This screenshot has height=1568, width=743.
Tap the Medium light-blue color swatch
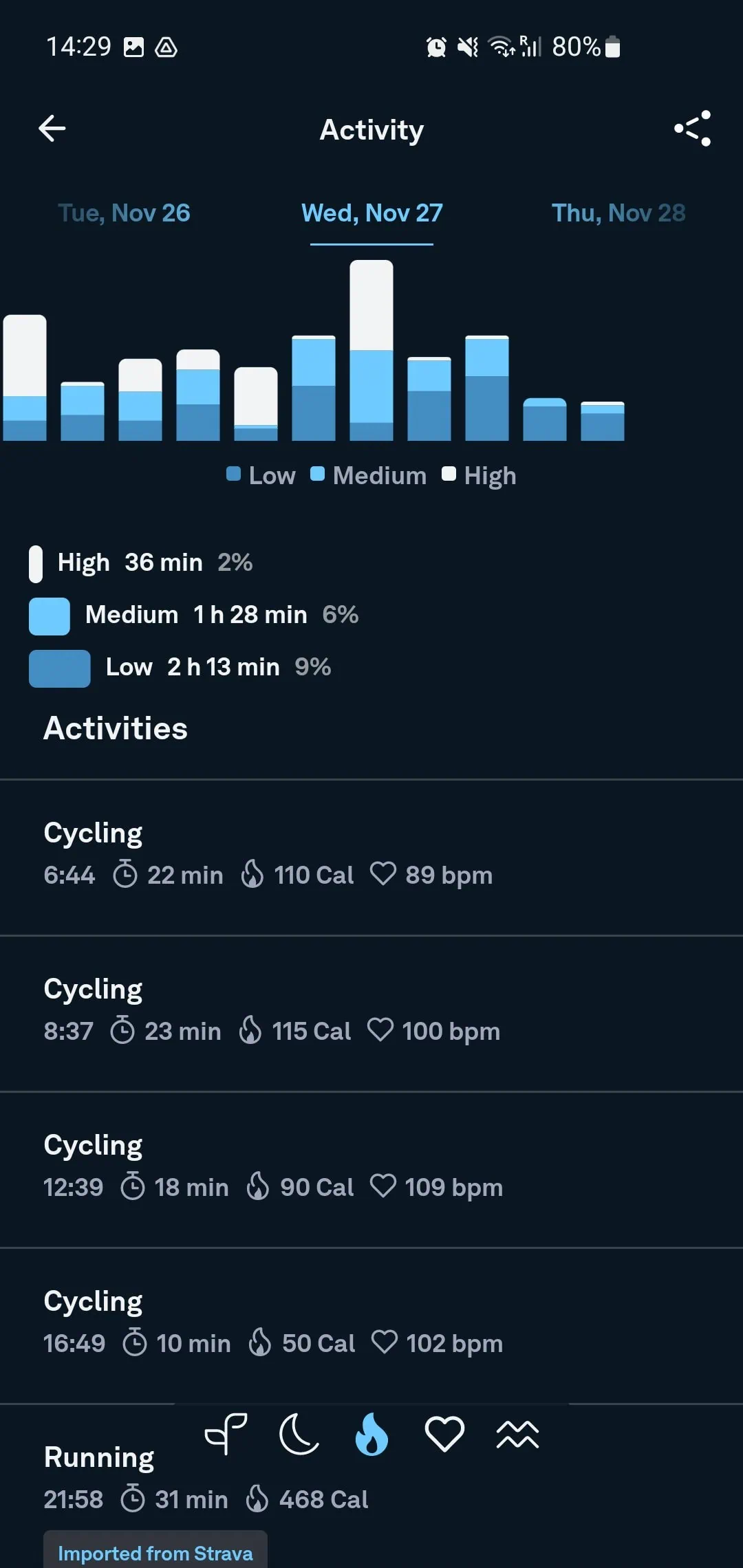pos(50,616)
